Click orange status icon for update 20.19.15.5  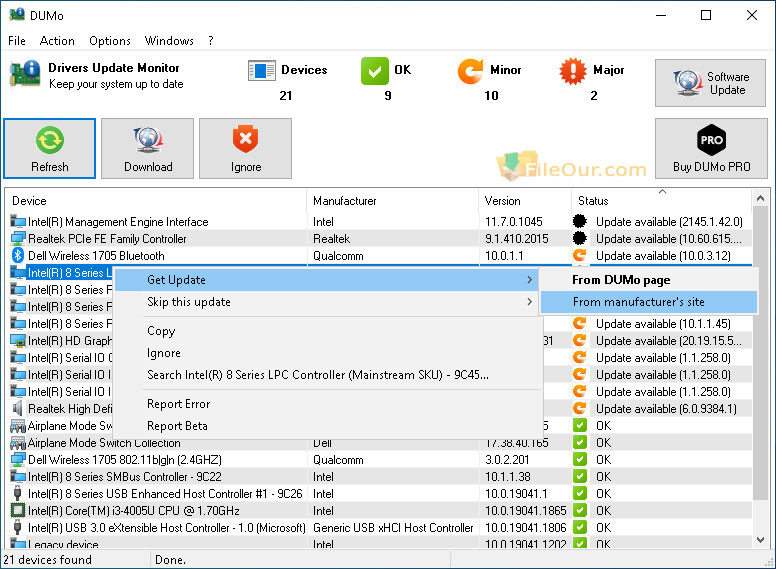[580, 340]
